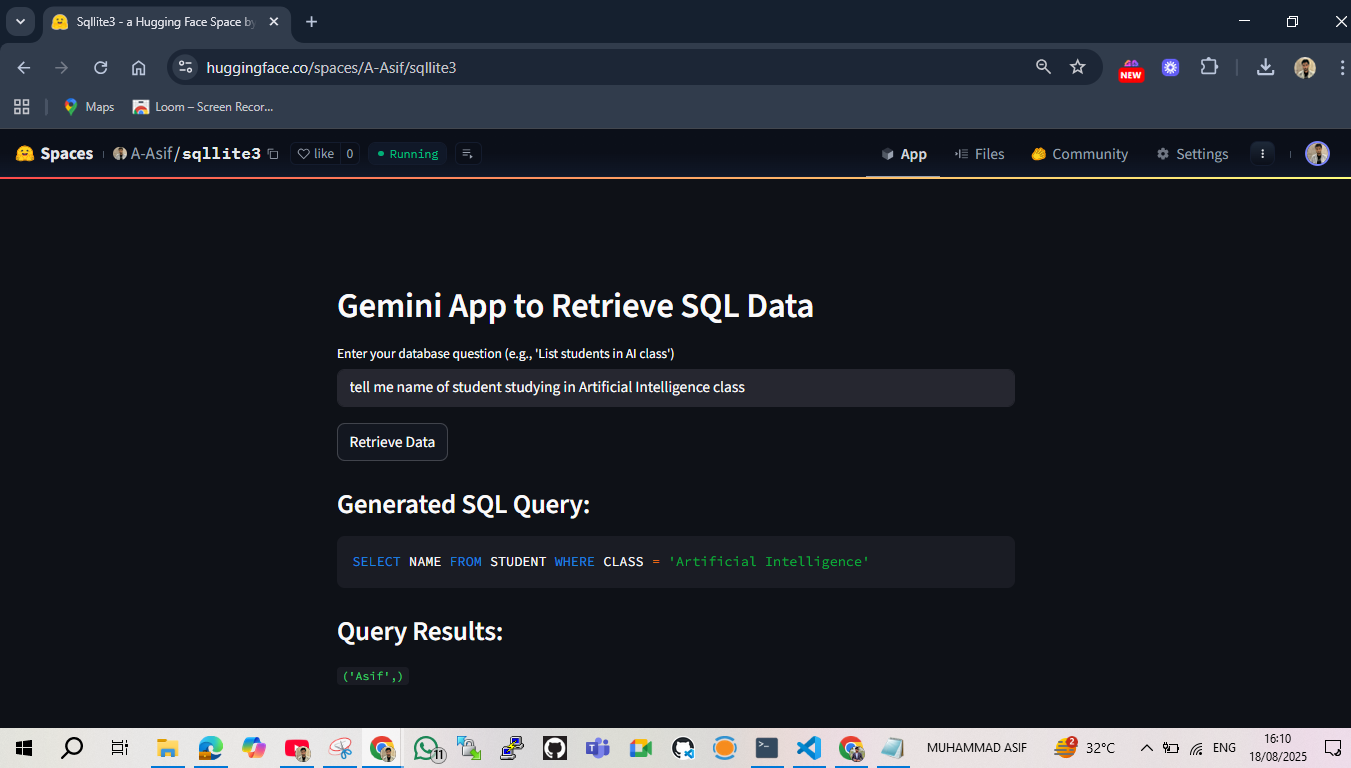1351x768 pixels.
Task: Open the Chrome downloads icon
Action: [1265, 67]
